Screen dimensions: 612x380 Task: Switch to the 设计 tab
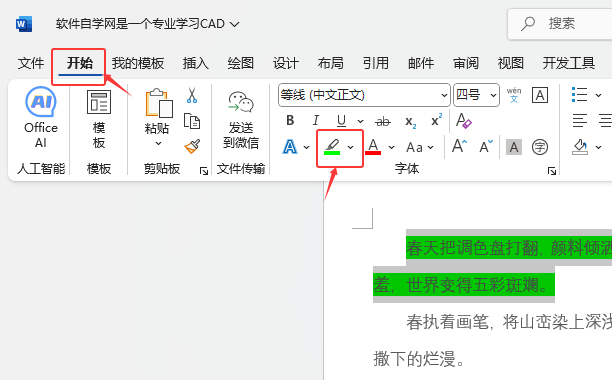[286, 63]
